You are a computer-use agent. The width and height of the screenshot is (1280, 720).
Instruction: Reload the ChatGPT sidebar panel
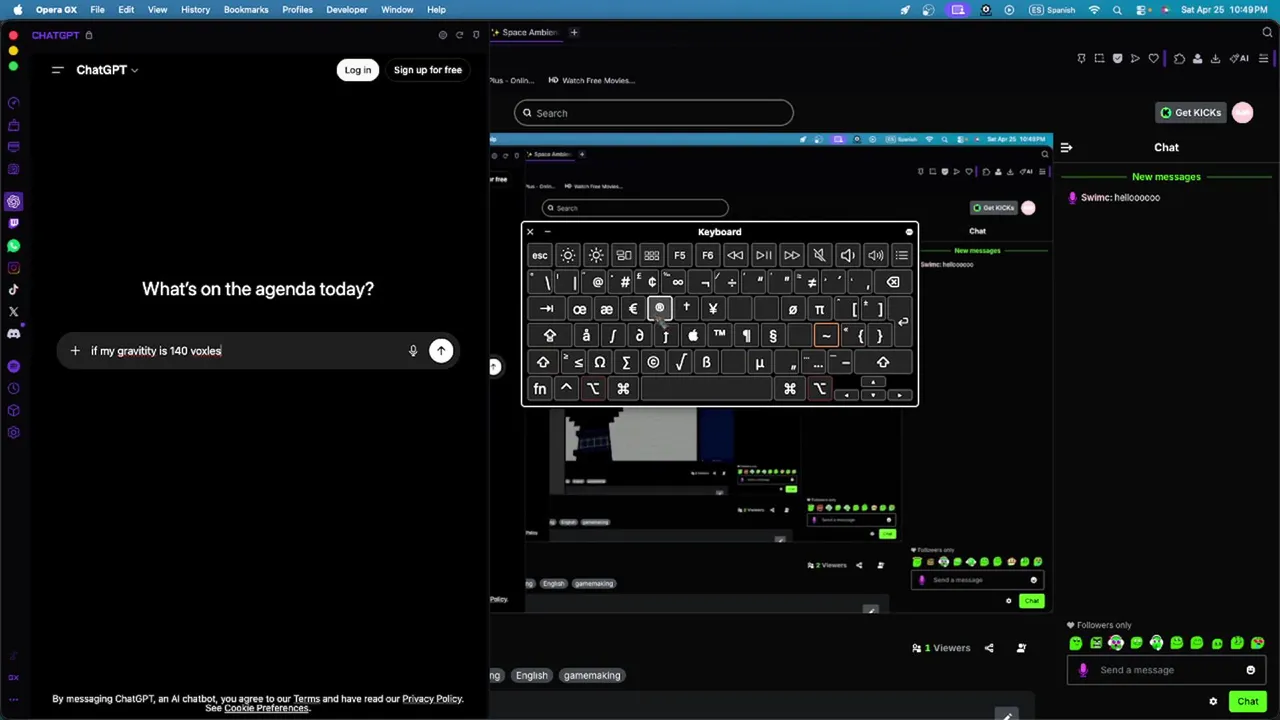pos(459,35)
